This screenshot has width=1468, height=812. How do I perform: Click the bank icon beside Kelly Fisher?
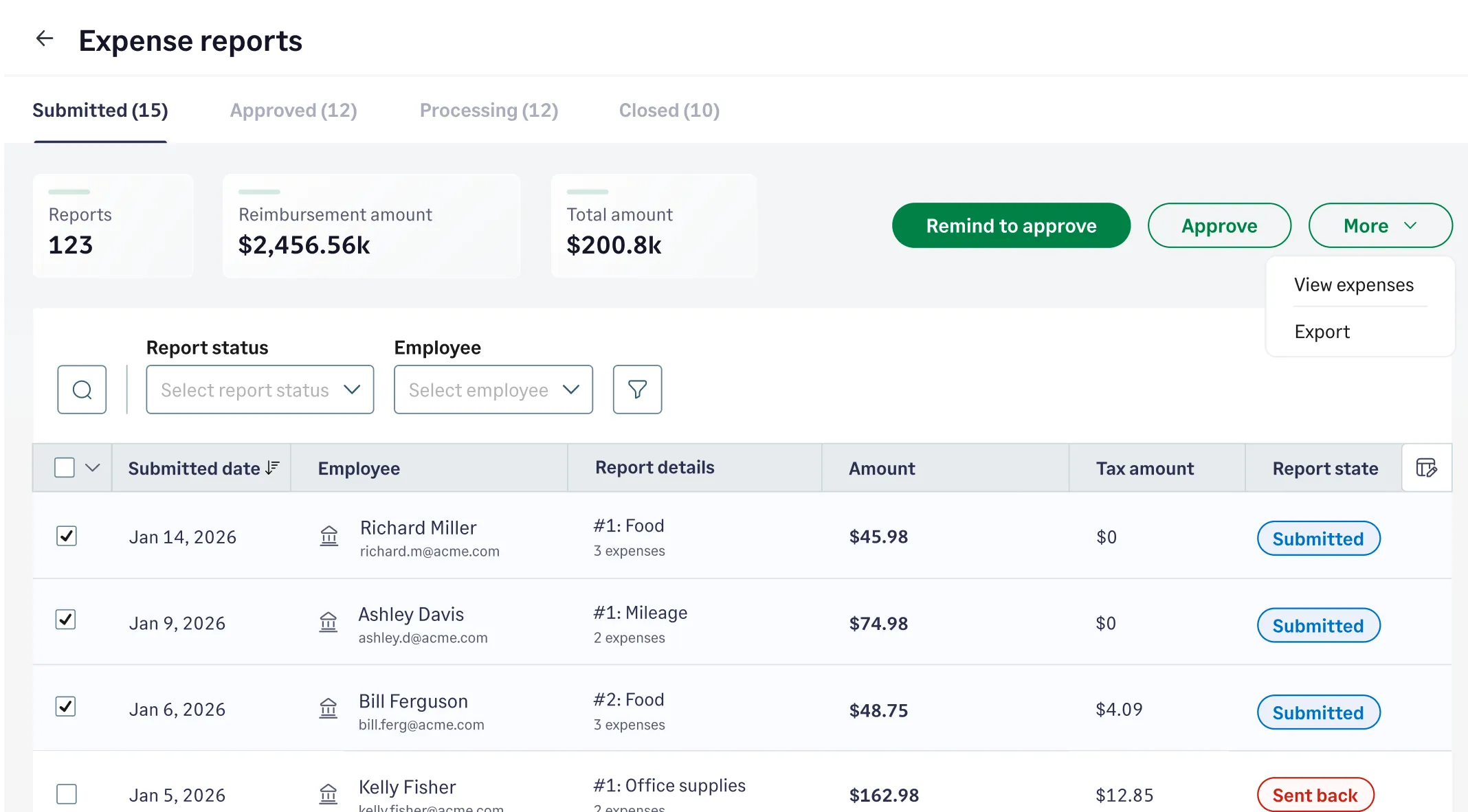[329, 793]
